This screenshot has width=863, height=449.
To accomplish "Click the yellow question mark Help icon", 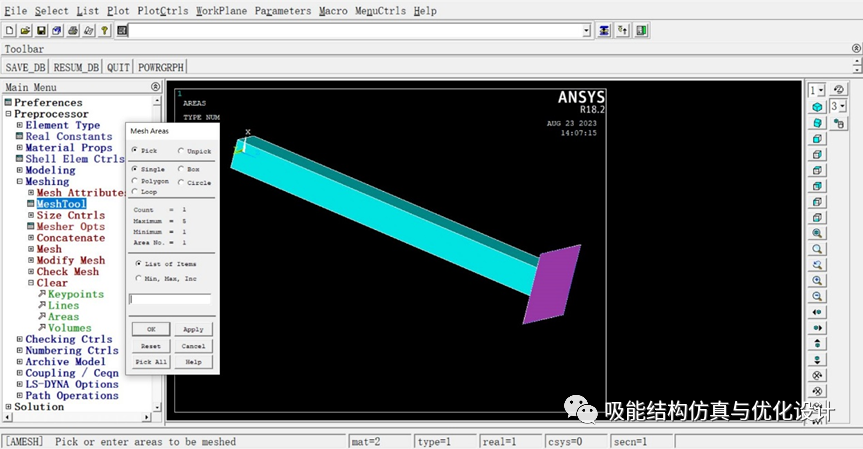I will (105, 31).
